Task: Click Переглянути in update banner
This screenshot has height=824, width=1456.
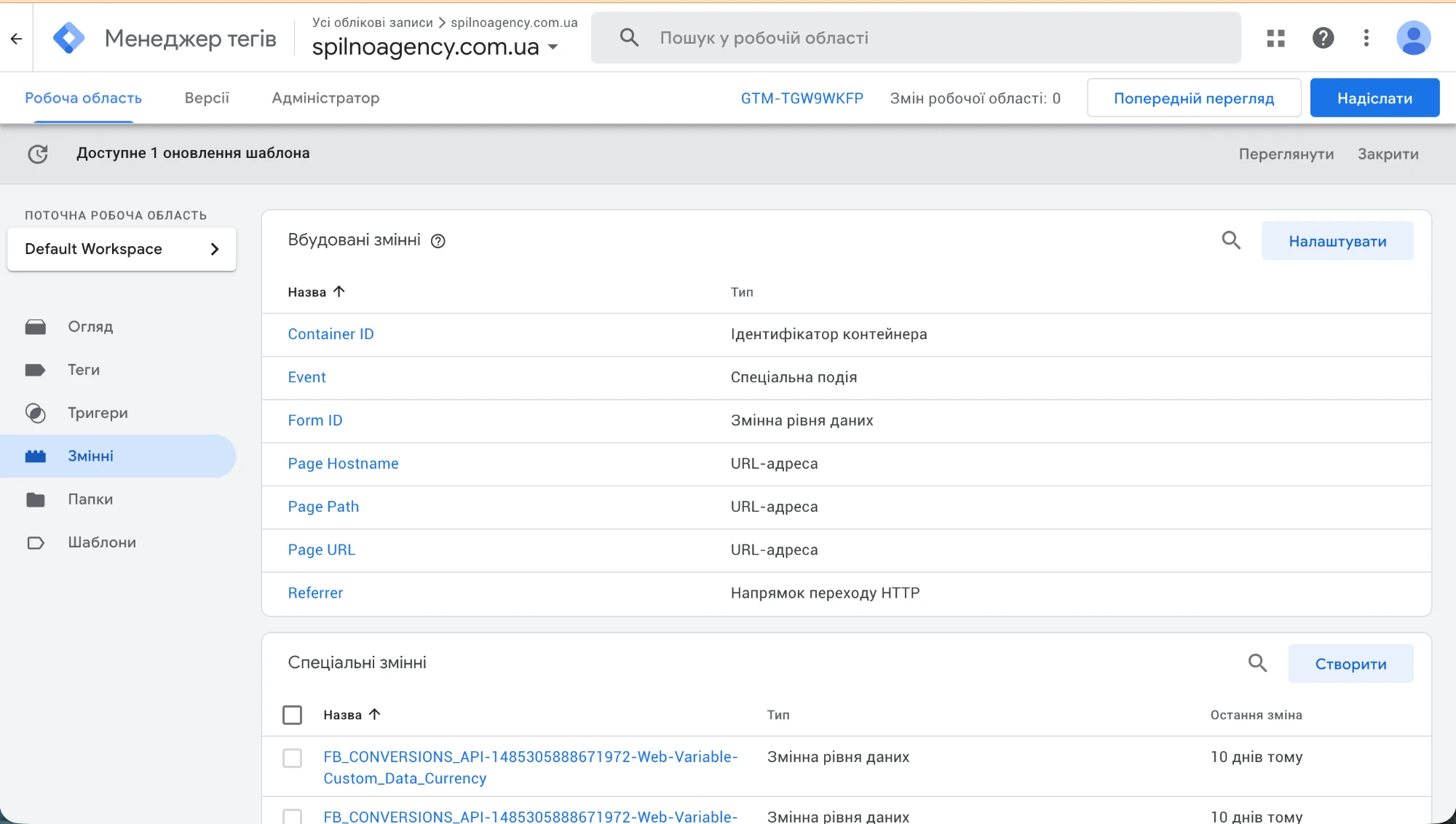Action: 1286,154
